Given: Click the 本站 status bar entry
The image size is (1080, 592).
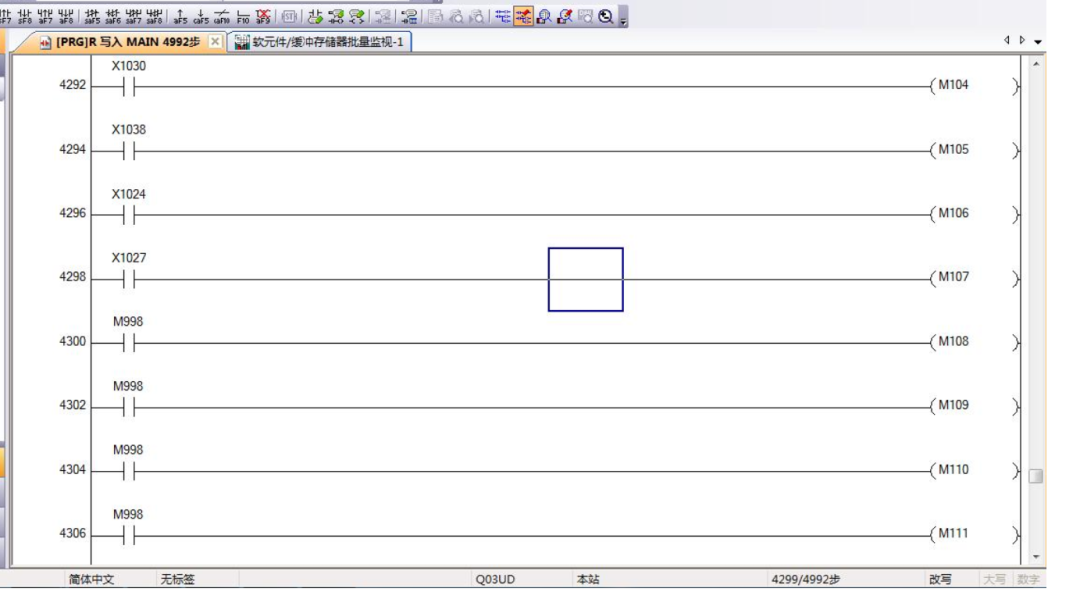Looking at the screenshot, I should (588, 580).
